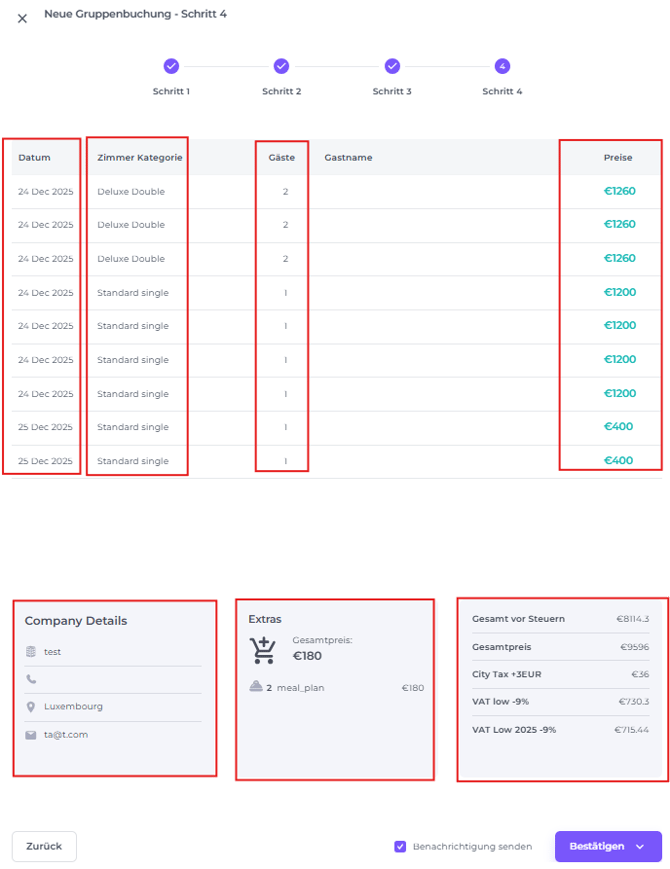Click the Preise column header
Image resolution: width=670 pixels, height=869 pixels.
(x=617, y=158)
